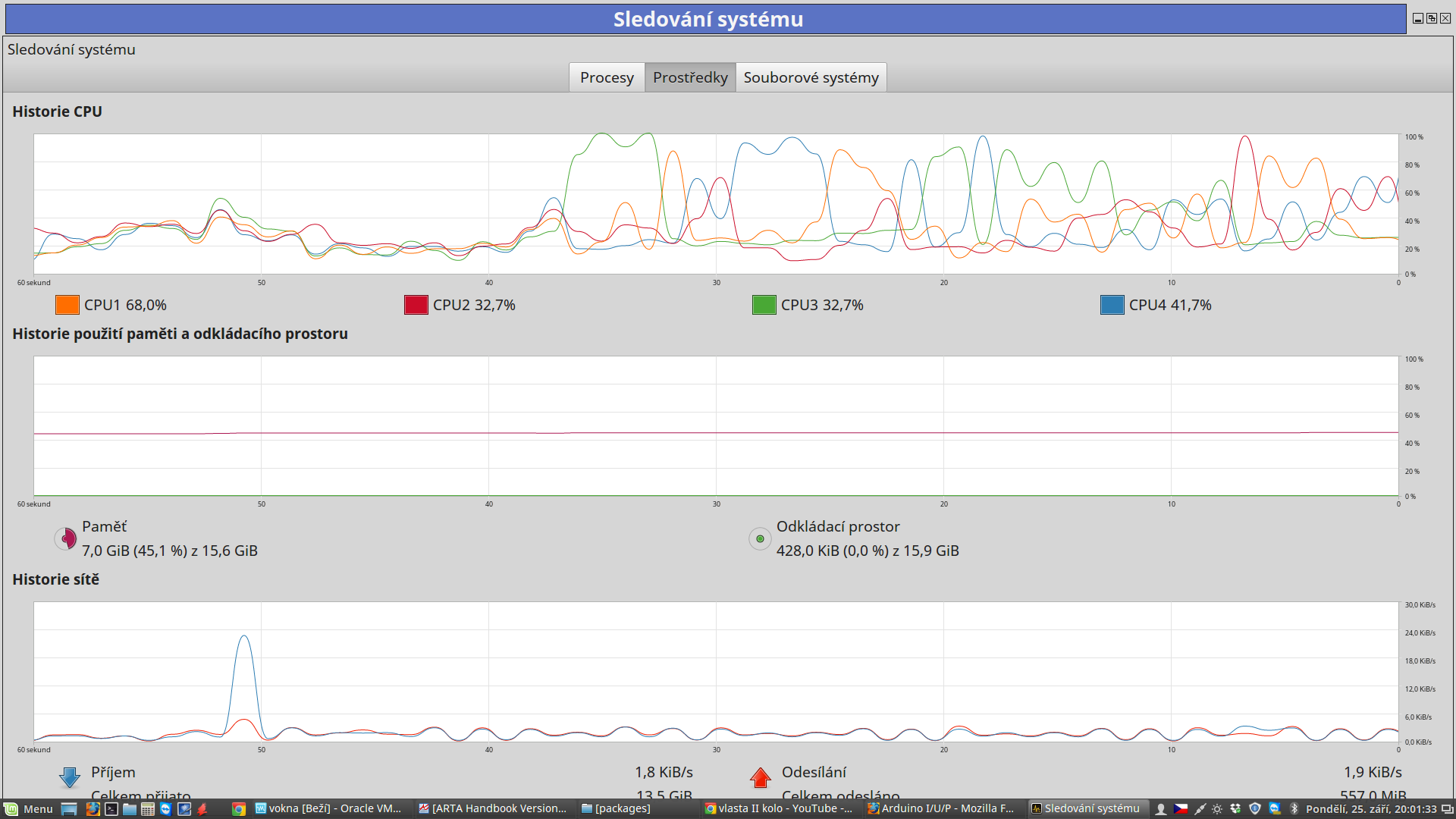Screen dimensions: 1456x819
Task: Launch Firefox from the panel
Action: point(93,808)
